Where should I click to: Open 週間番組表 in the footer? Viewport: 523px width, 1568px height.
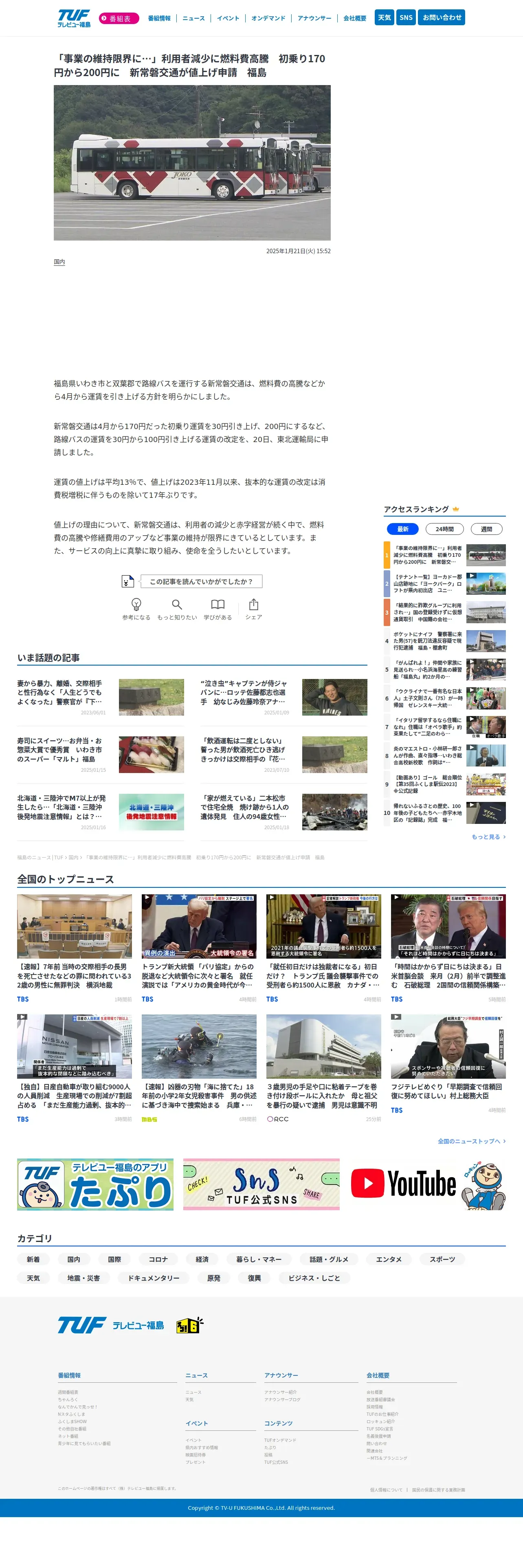point(68,1392)
